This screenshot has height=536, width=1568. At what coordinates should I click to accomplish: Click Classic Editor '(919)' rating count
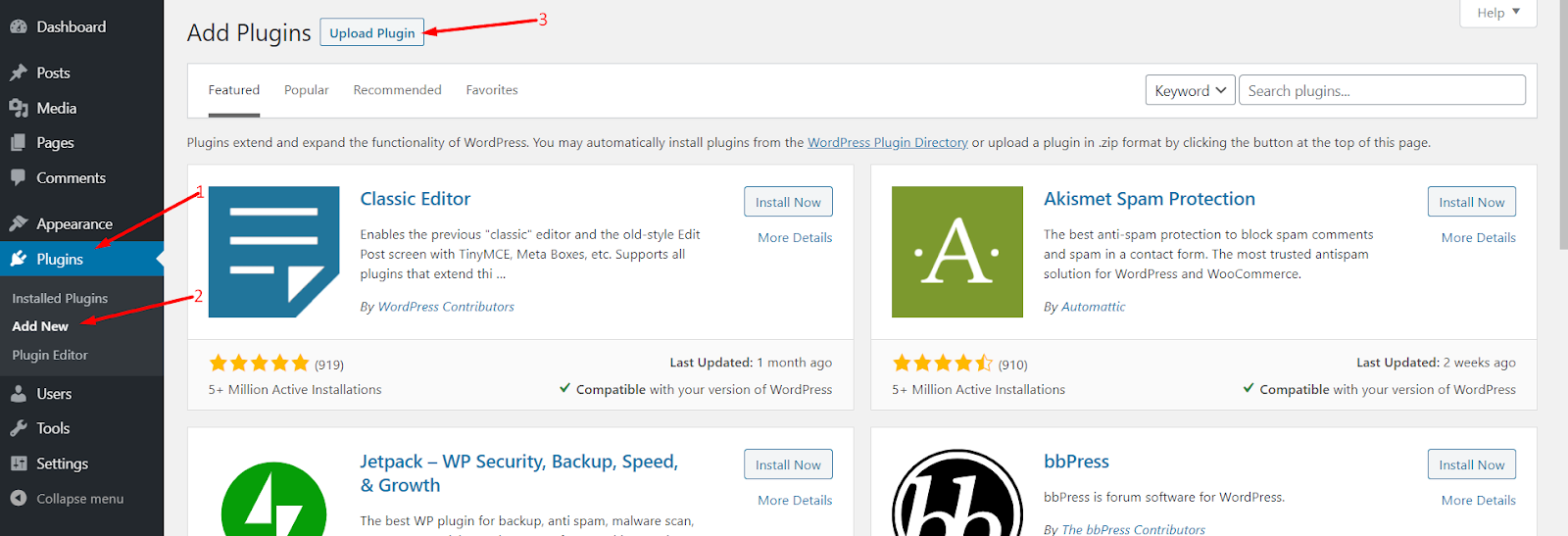tap(329, 365)
